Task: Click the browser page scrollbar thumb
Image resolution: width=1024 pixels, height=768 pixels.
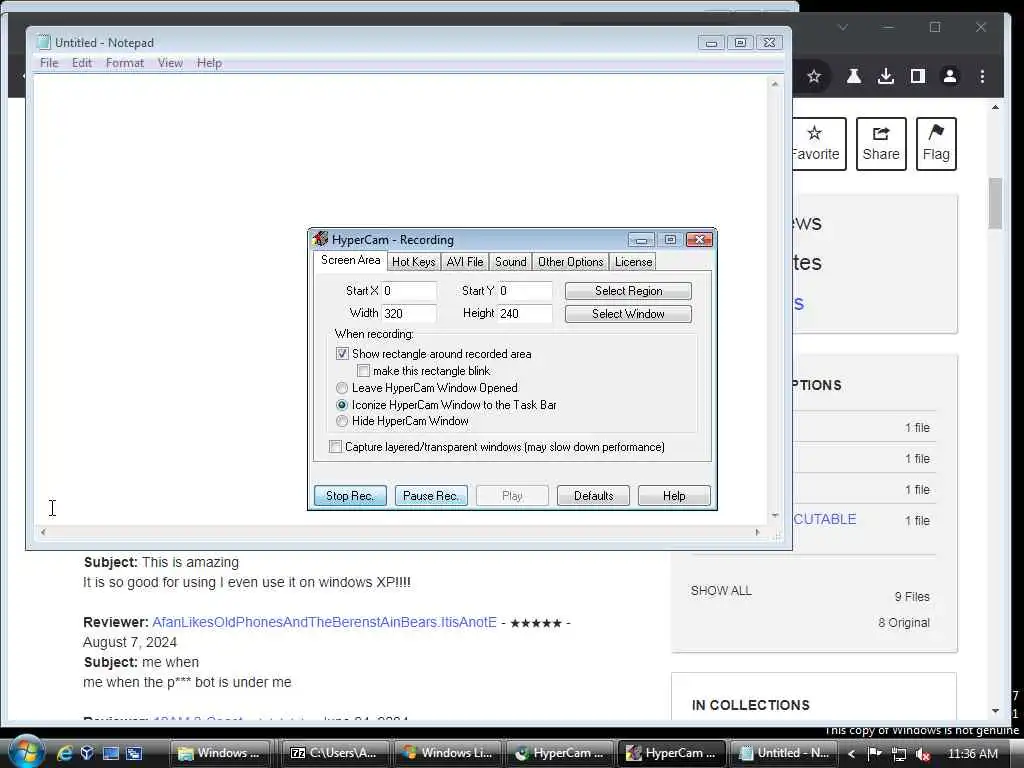Action: 995,203
